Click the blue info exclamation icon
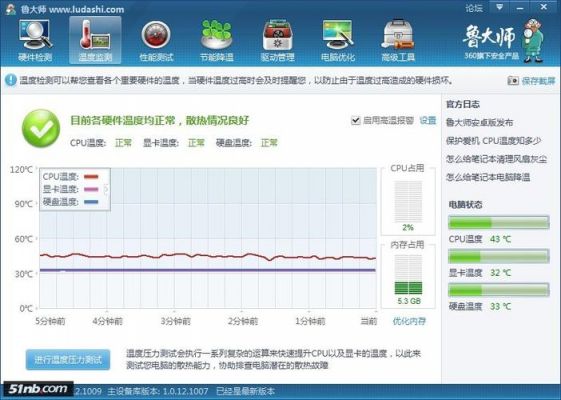The width and height of the screenshot is (561, 400). [11, 80]
